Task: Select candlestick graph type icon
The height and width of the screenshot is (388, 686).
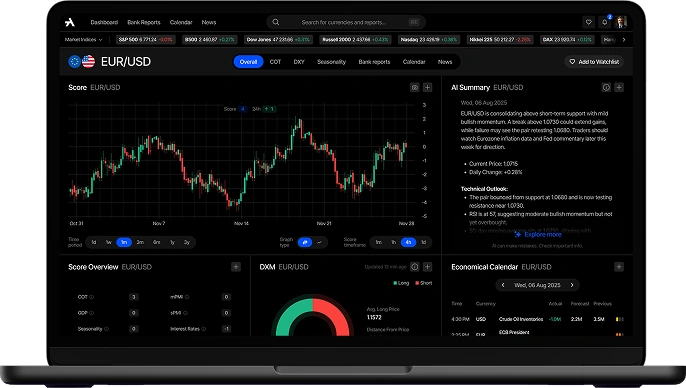Action: [305, 242]
